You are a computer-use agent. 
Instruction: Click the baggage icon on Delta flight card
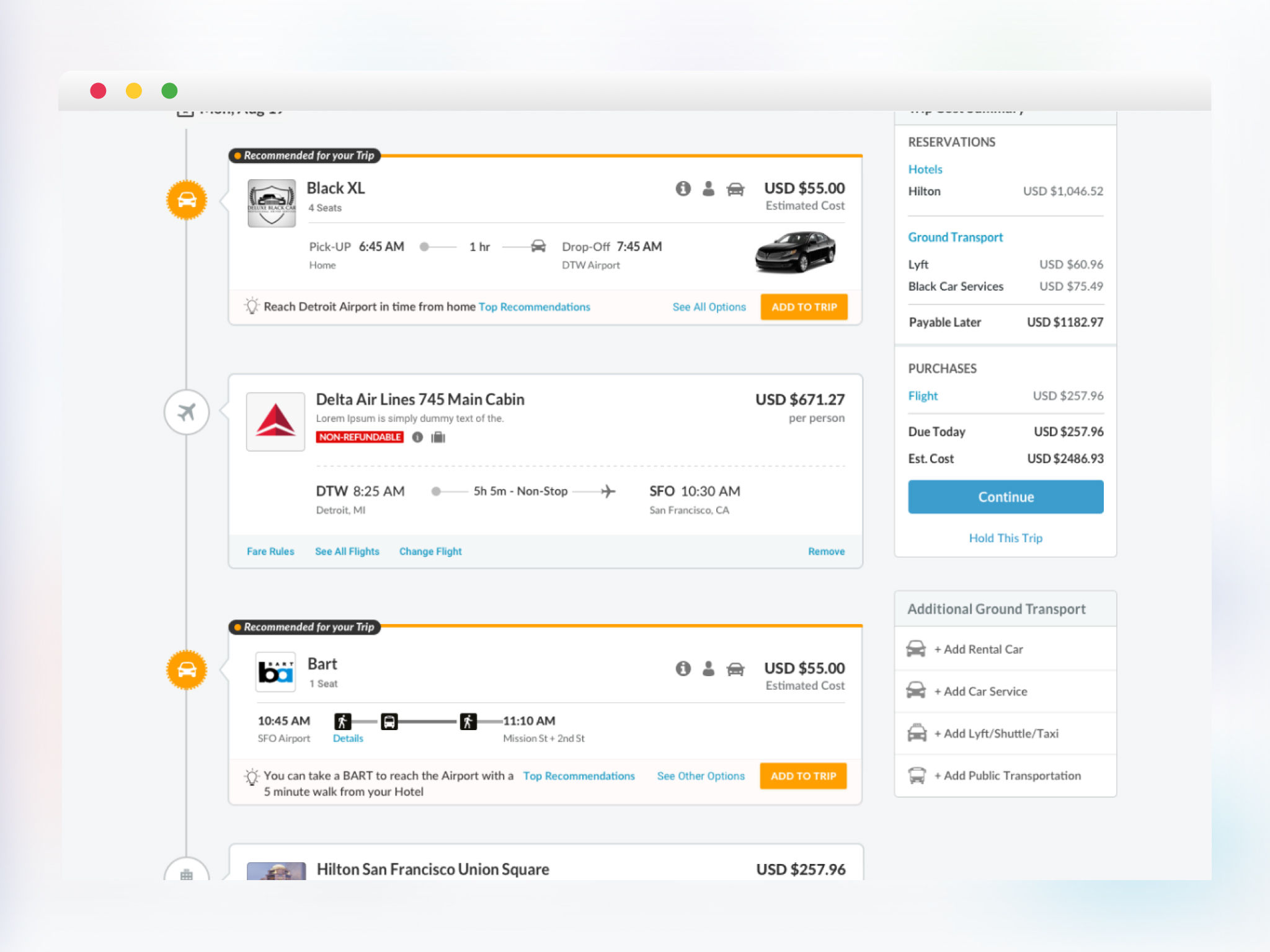pos(438,438)
